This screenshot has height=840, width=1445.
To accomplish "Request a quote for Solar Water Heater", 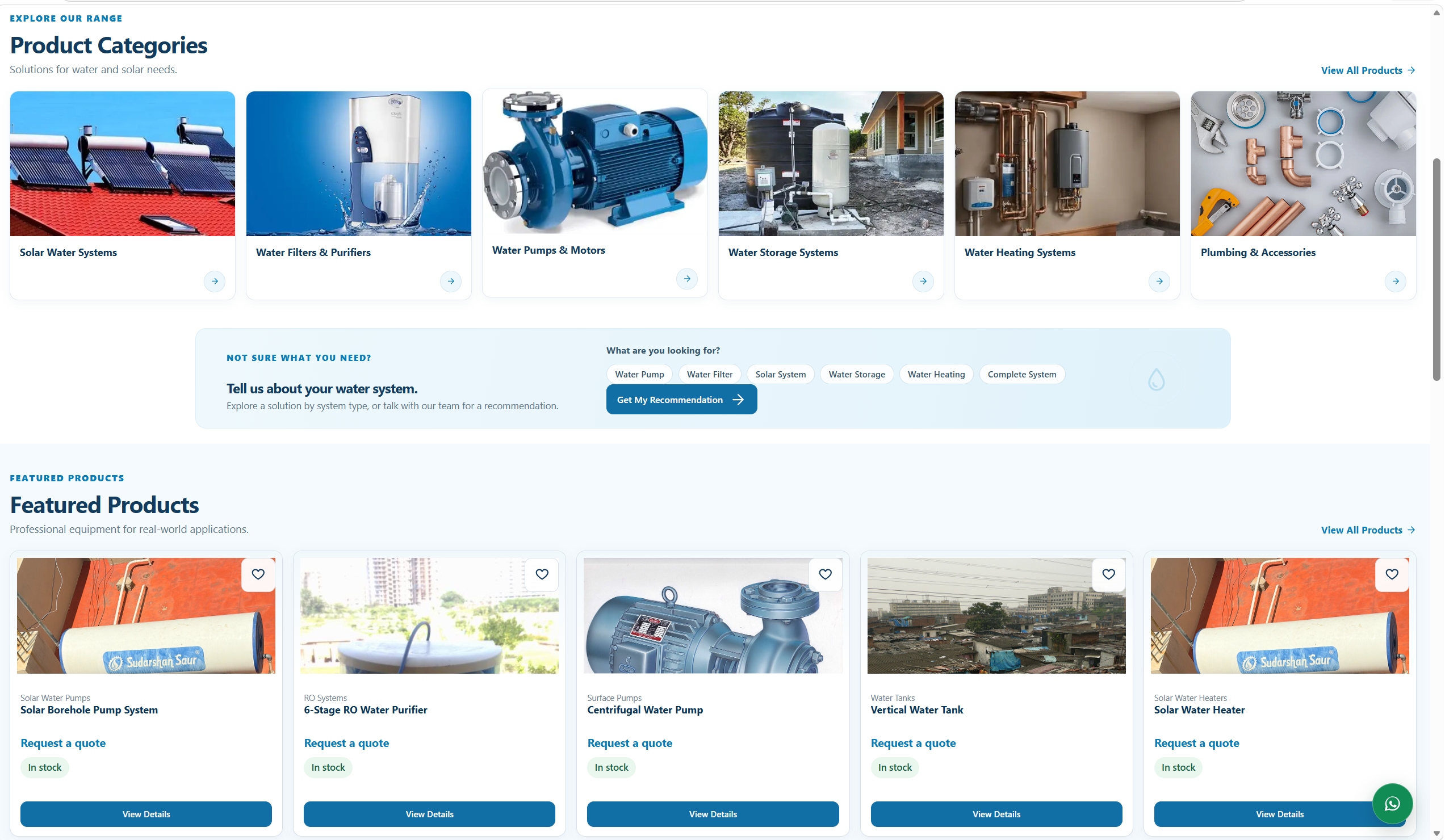I will coord(1197,743).
